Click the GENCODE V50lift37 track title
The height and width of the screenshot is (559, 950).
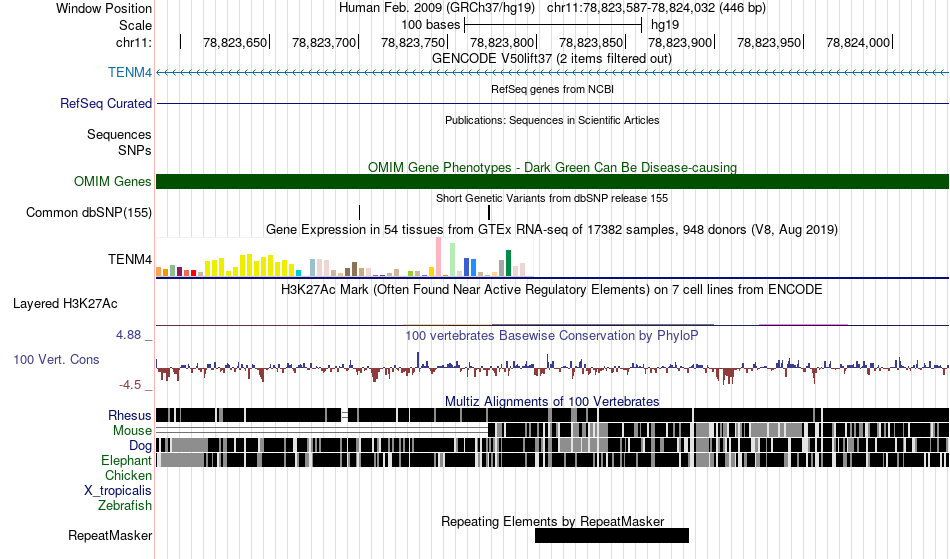552,59
